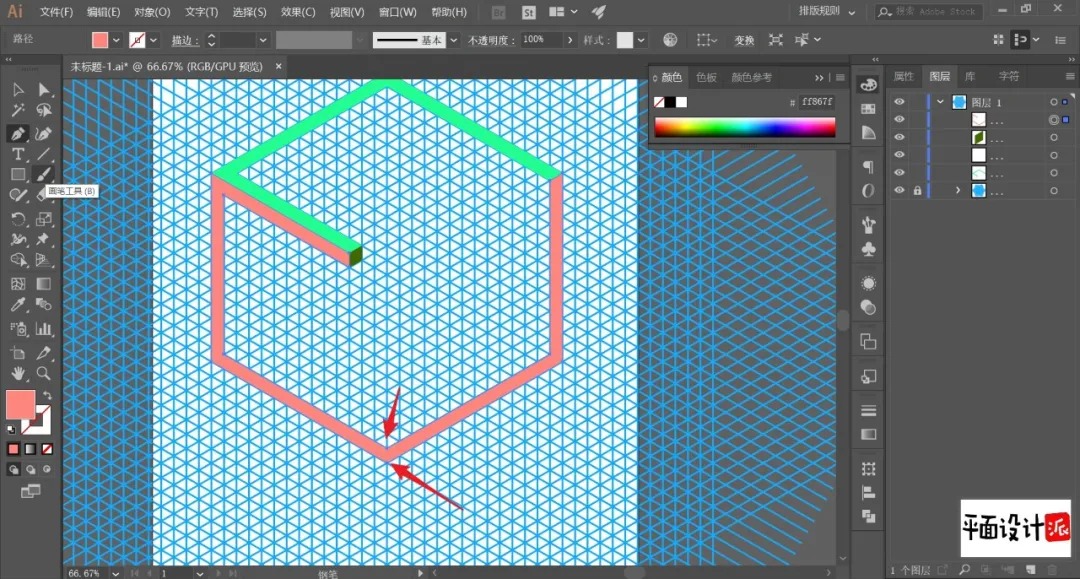Select the Paintbrush tool
This screenshot has height=579, width=1080.
click(x=44, y=175)
